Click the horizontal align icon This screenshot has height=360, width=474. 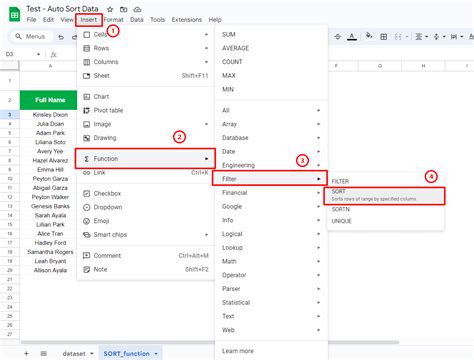(419, 36)
